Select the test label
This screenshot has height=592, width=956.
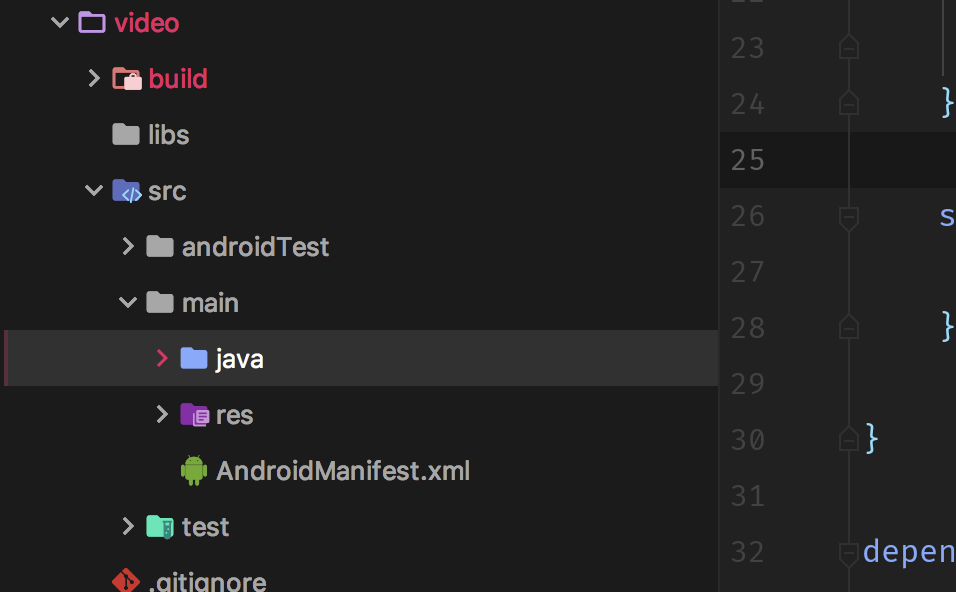[x=205, y=527]
